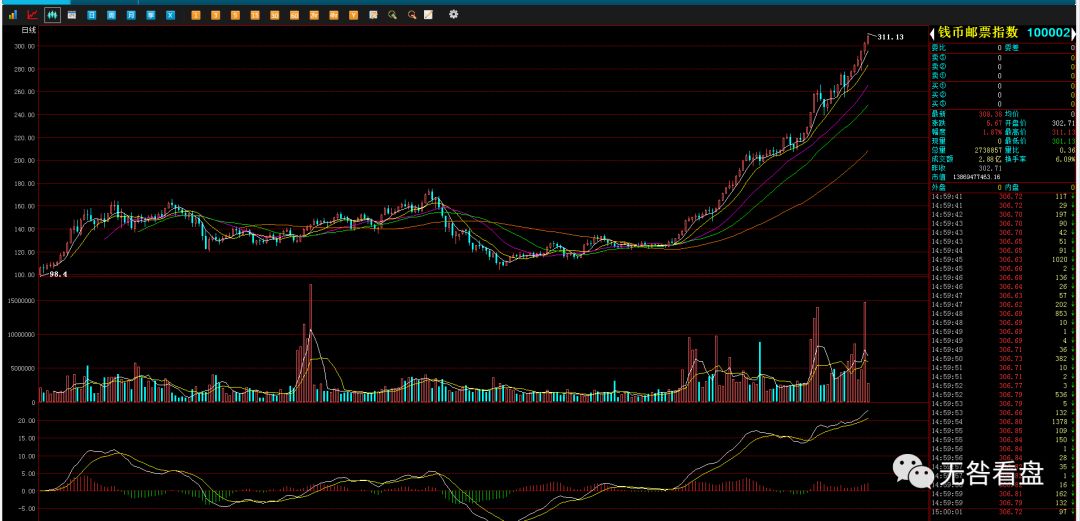Click the 20.00 MACD axis label

(26, 420)
